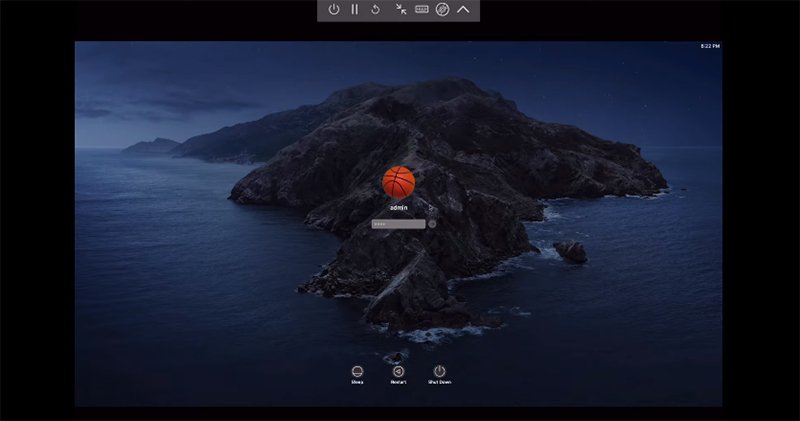
Task: Select the basketball user avatar
Action: [398, 182]
